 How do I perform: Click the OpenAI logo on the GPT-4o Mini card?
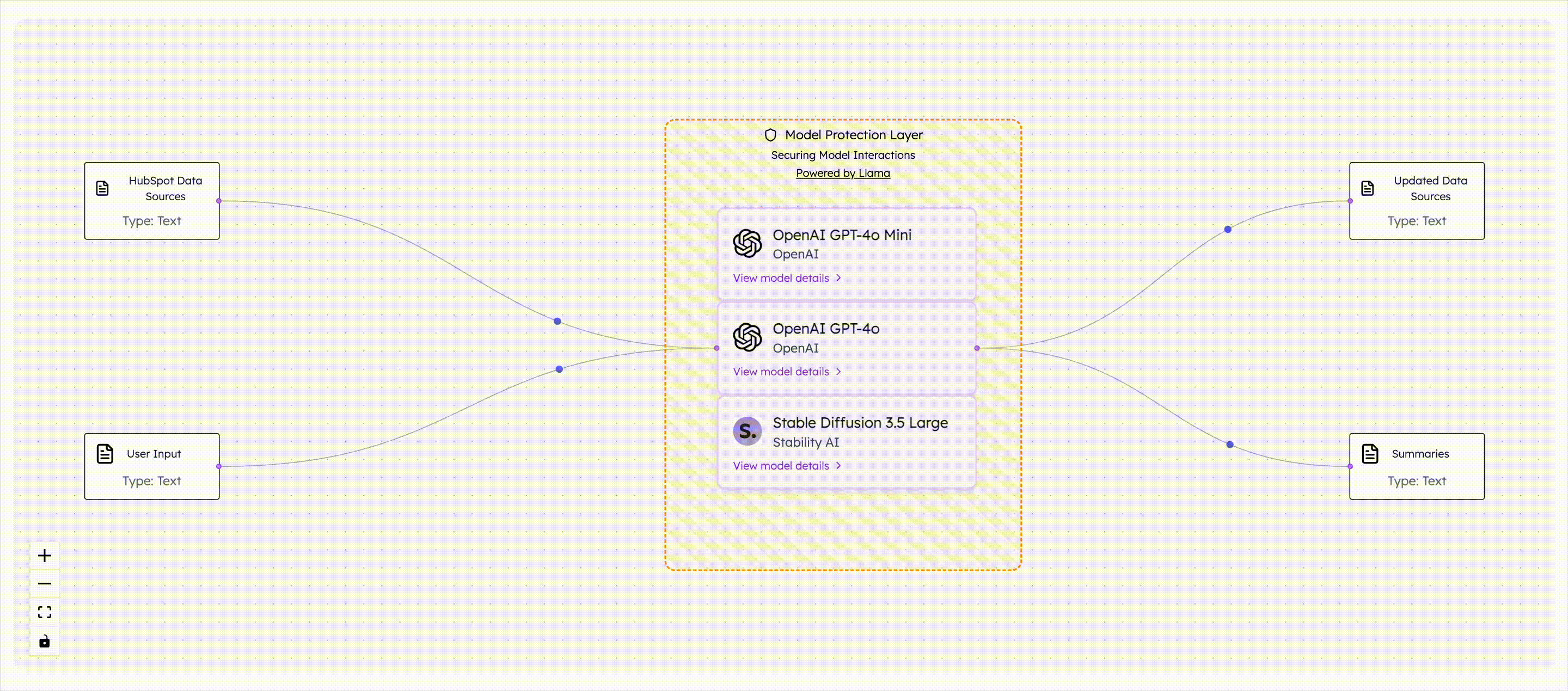(747, 243)
